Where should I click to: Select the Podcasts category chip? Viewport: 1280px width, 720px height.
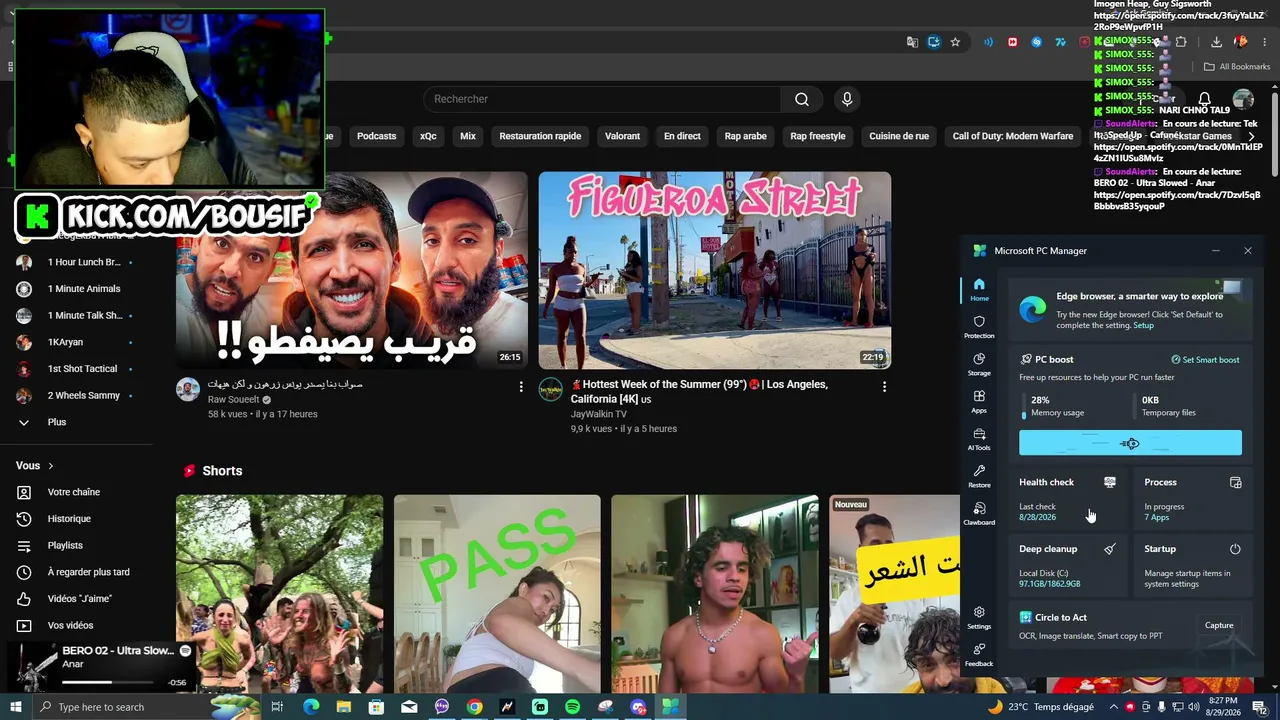point(377,136)
